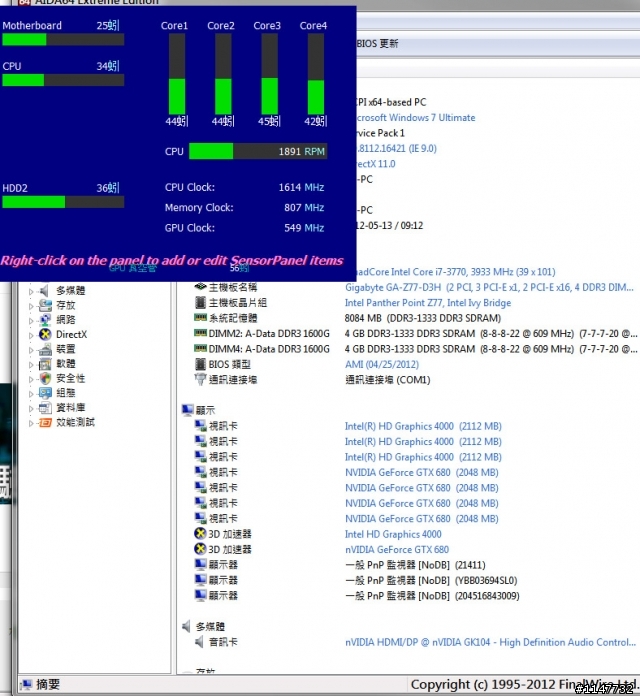Click the 通訊連接埠 (COM1) value
Screen dimensions: 640x697
click(x=388, y=380)
